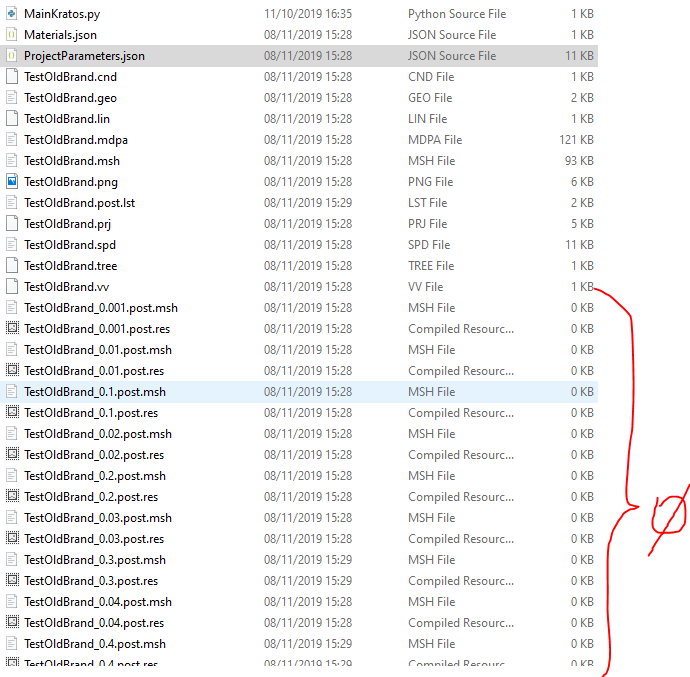Click the resource icon of TestOldBrand_0.3.post.res
690x677 pixels.
tap(12, 580)
